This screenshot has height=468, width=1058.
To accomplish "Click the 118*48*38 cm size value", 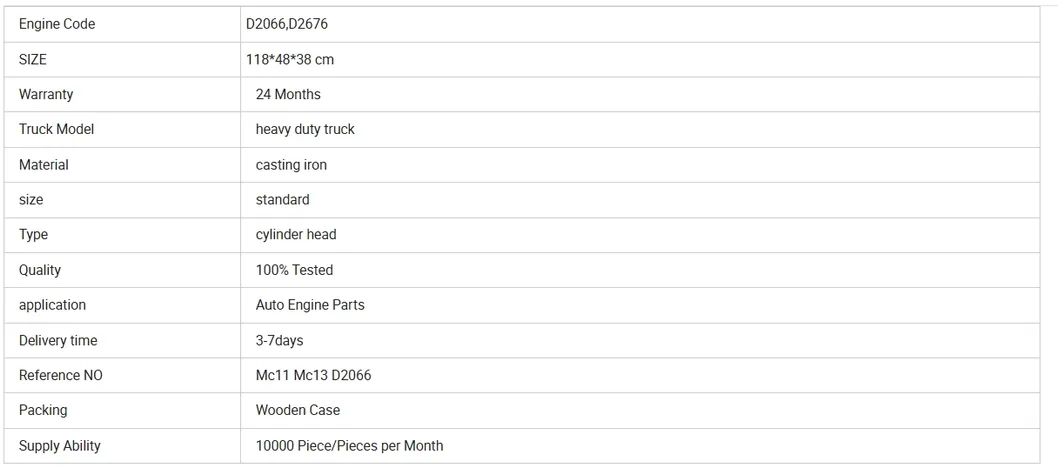I will pos(290,60).
